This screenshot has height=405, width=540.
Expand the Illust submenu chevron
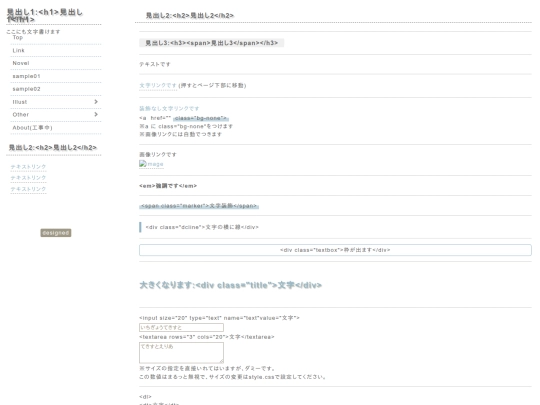pyautogui.click(x=96, y=102)
